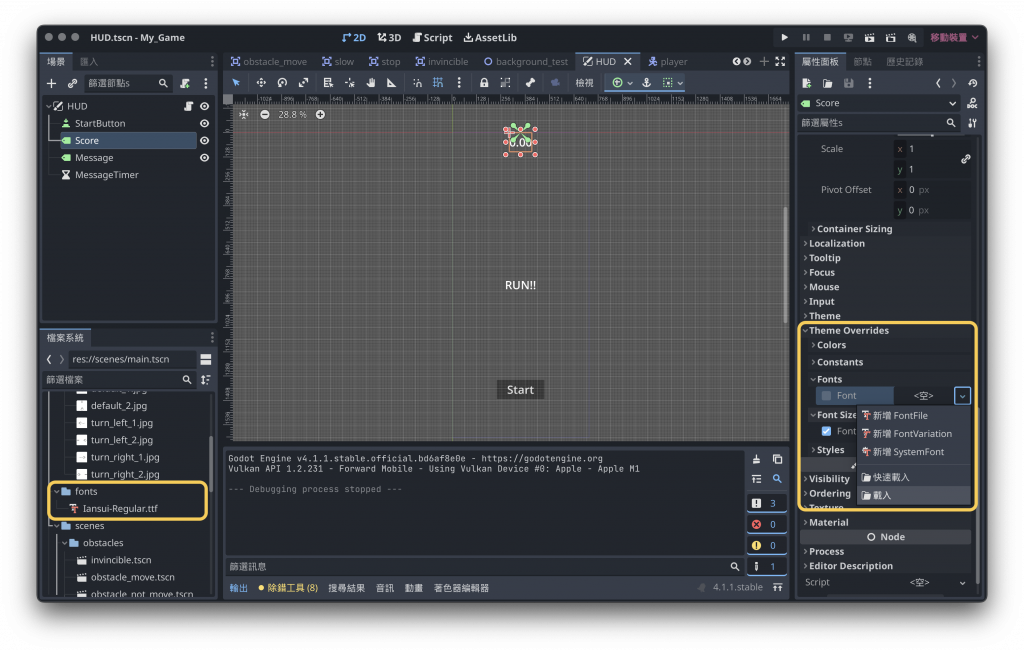Toggle grid snap in canvas toolbar
Viewport: 1024px width, 651px height.
click(438, 82)
